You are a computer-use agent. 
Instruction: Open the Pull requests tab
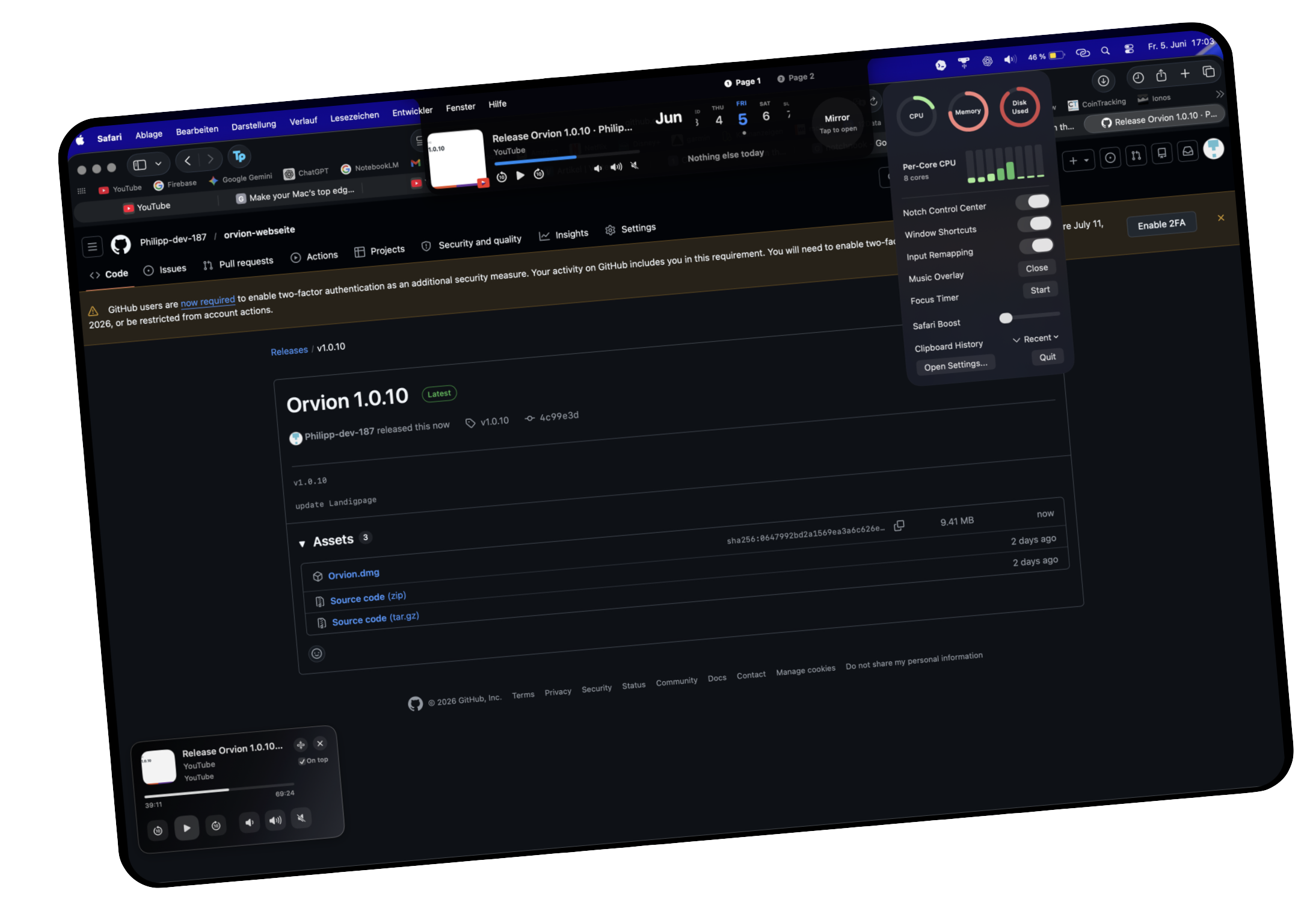238,263
